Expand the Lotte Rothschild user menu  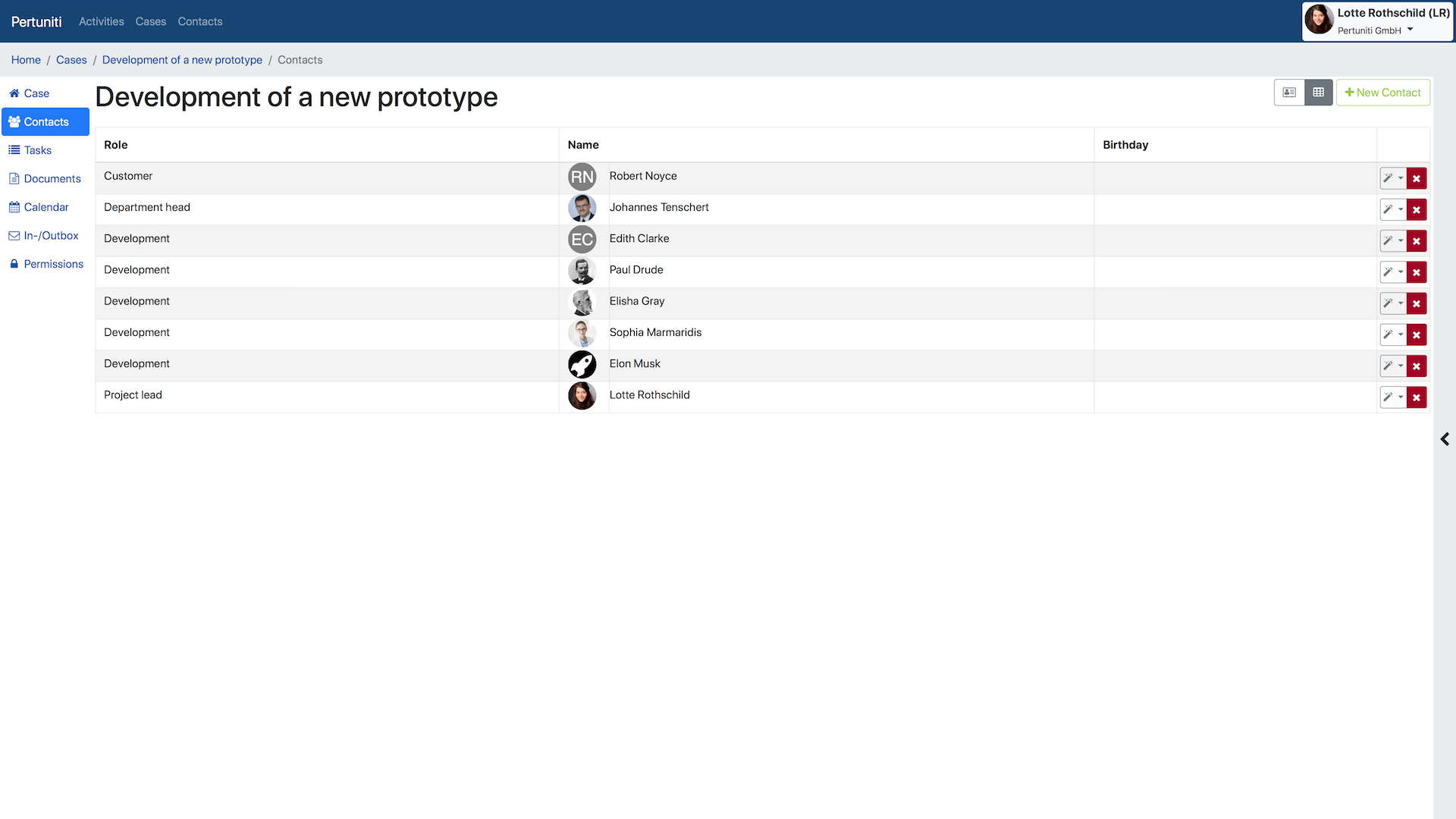click(x=1410, y=29)
